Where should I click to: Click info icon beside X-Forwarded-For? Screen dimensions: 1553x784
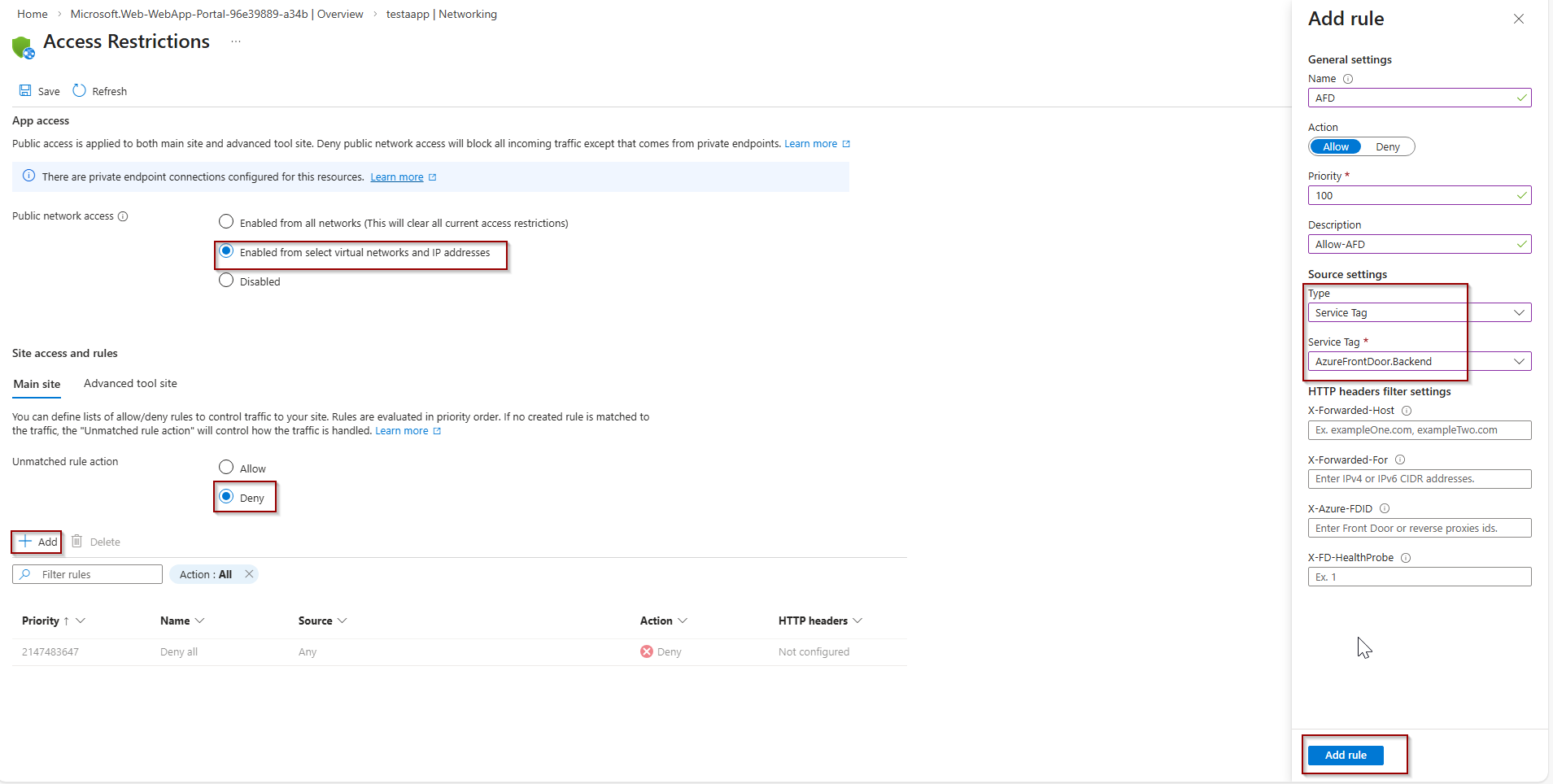coord(1400,460)
